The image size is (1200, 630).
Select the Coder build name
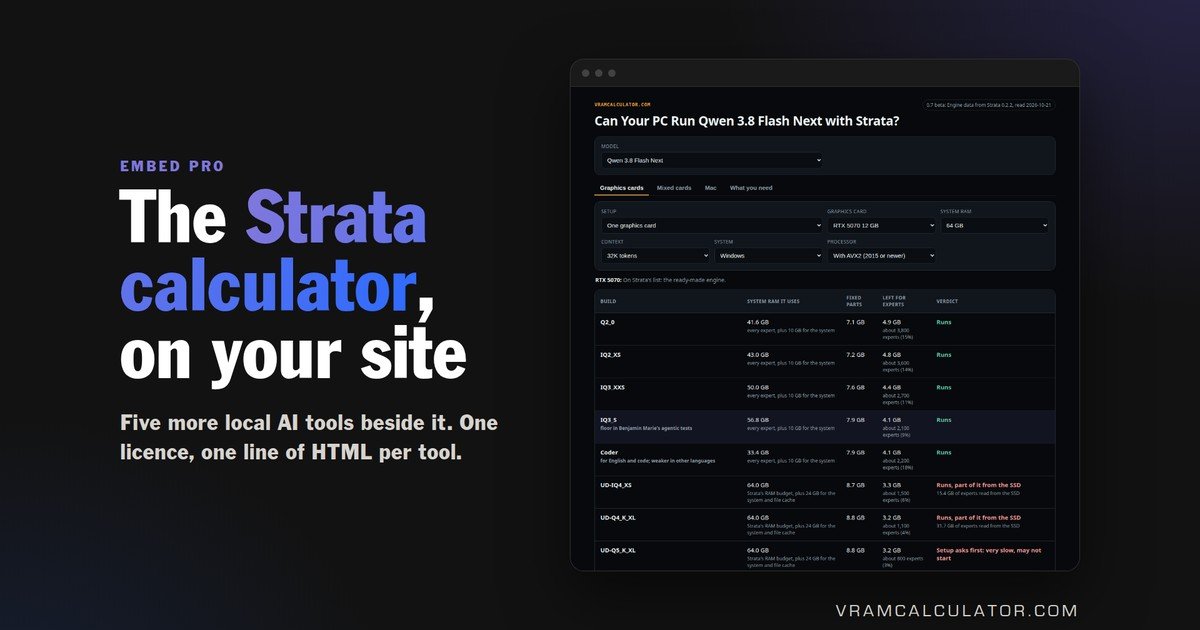(x=609, y=452)
